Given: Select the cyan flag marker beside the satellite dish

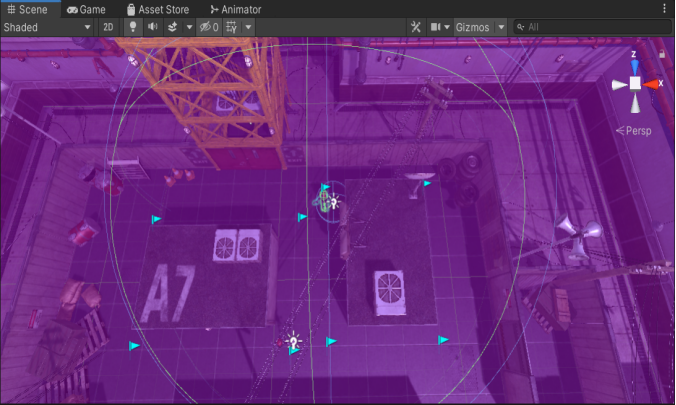Looking at the screenshot, I should point(427,183).
